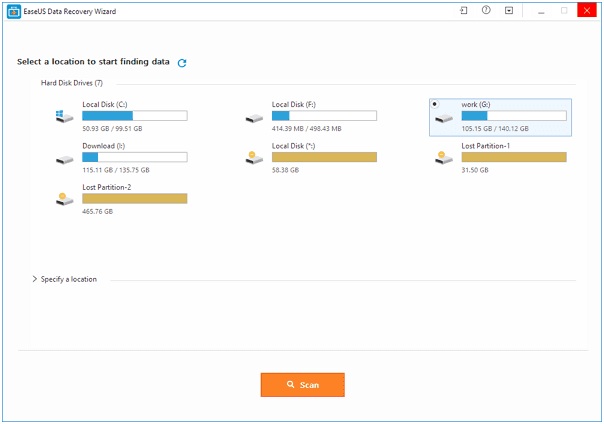Click the Local Disk (C:) usage bar
This screenshot has width=604, height=424.
click(x=134, y=116)
